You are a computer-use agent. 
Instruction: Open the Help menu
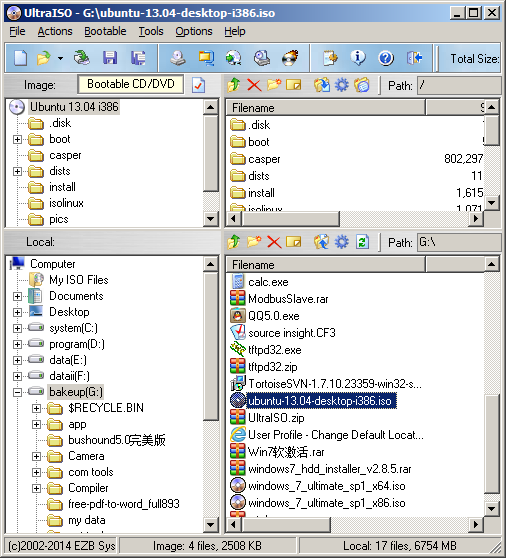(x=234, y=31)
